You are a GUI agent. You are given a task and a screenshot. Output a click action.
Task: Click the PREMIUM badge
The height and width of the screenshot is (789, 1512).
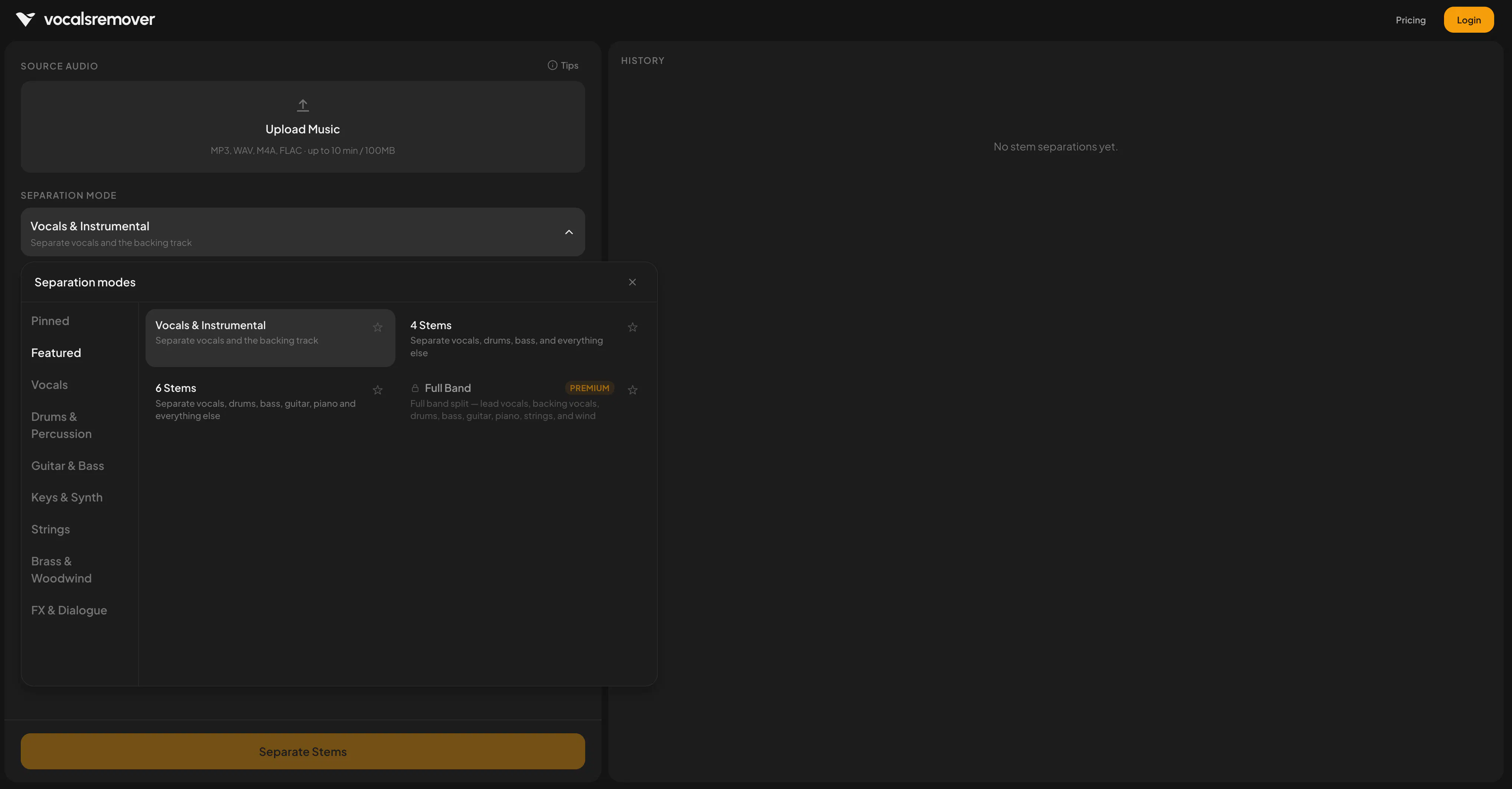589,388
